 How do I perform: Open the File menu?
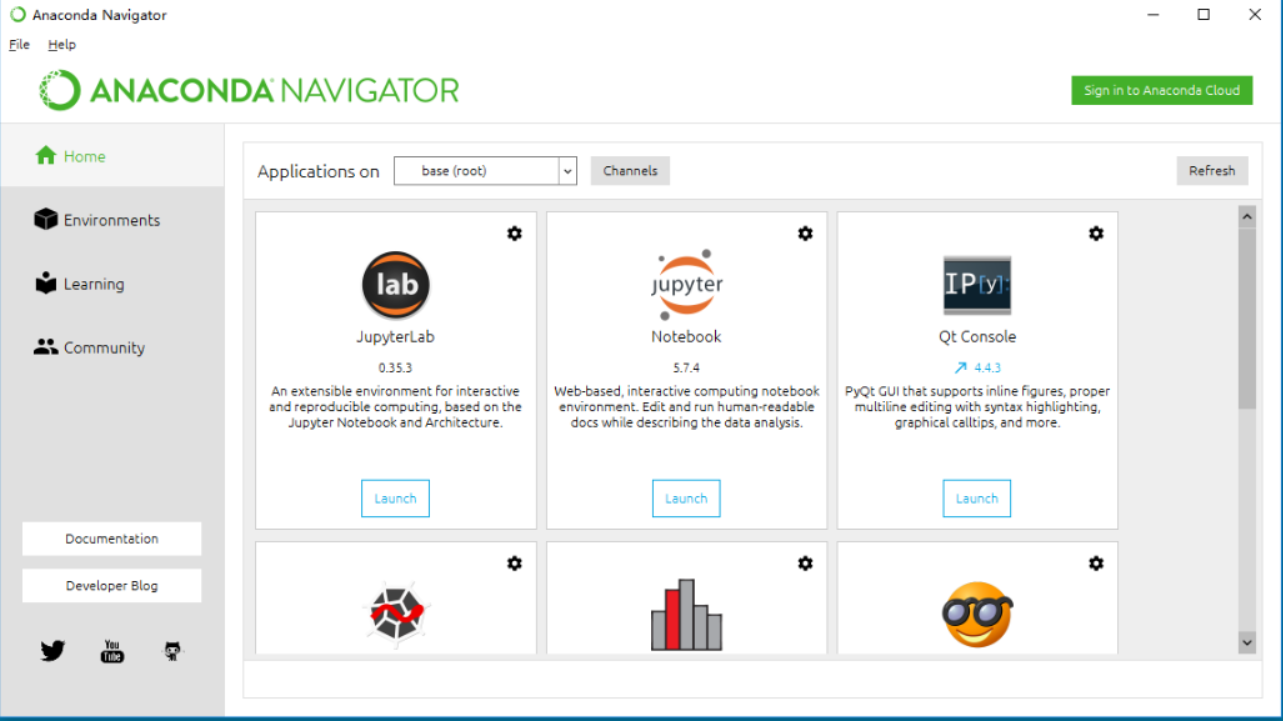click(x=19, y=44)
